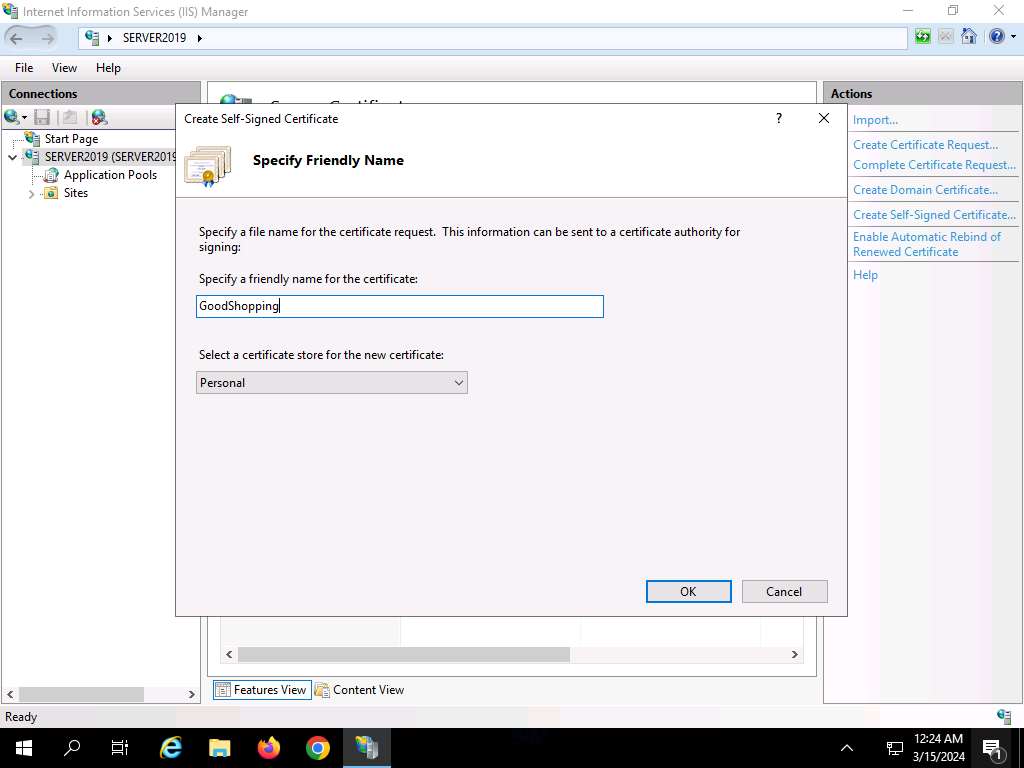Open the File menu
Screen dimensions: 1024x768
(x=24, y=68)
